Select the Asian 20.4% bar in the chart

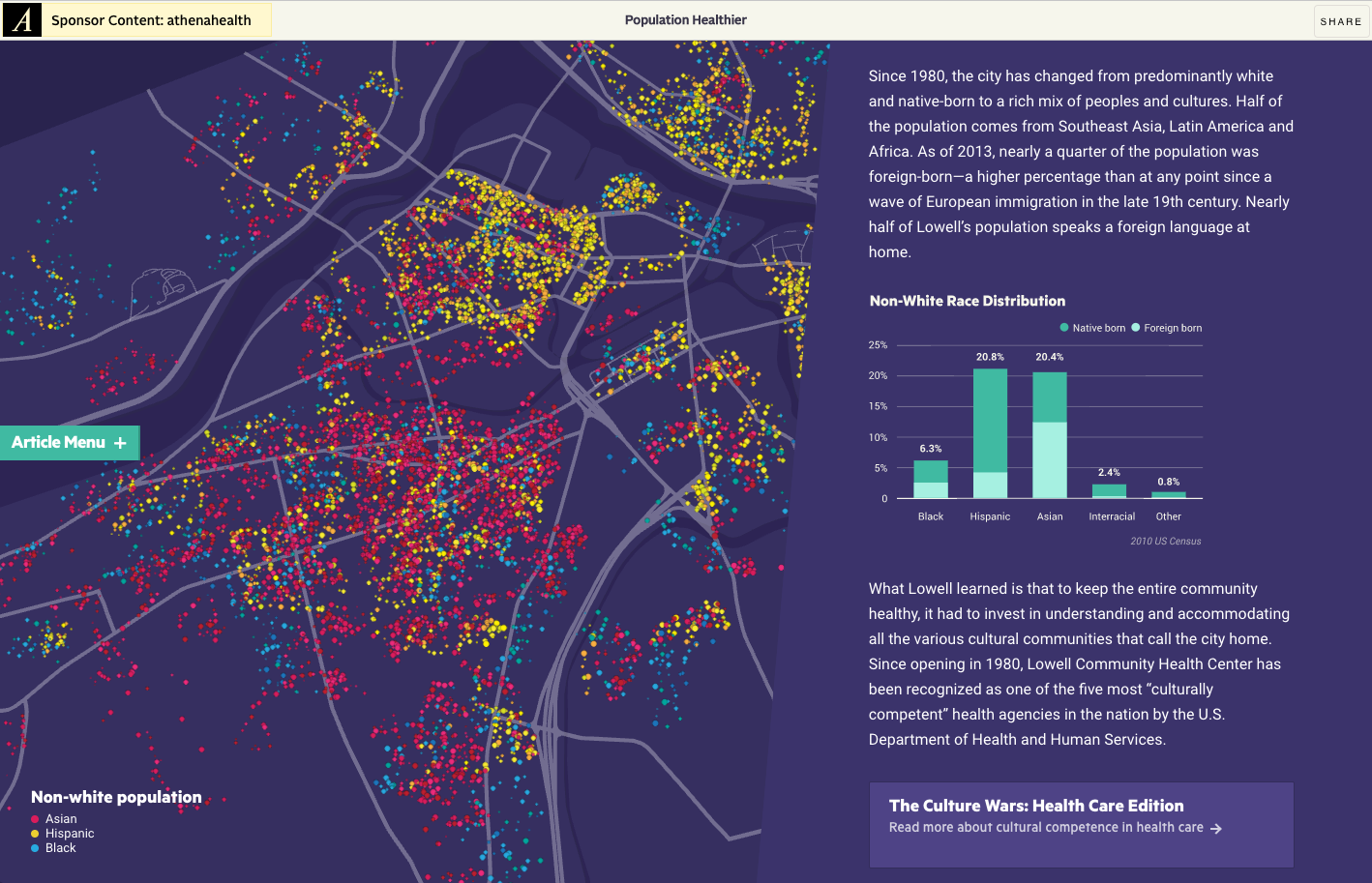click(x=1050, y=435)
